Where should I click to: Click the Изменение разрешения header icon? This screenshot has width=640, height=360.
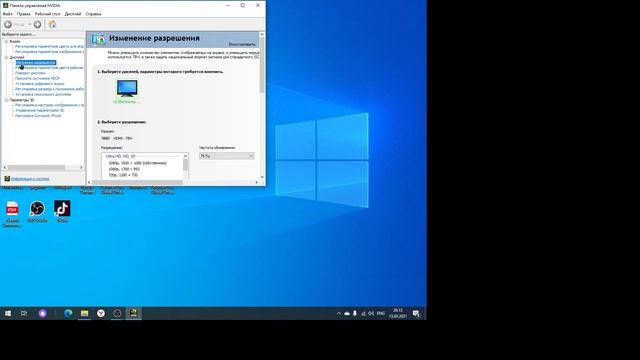tap(98, 40)
